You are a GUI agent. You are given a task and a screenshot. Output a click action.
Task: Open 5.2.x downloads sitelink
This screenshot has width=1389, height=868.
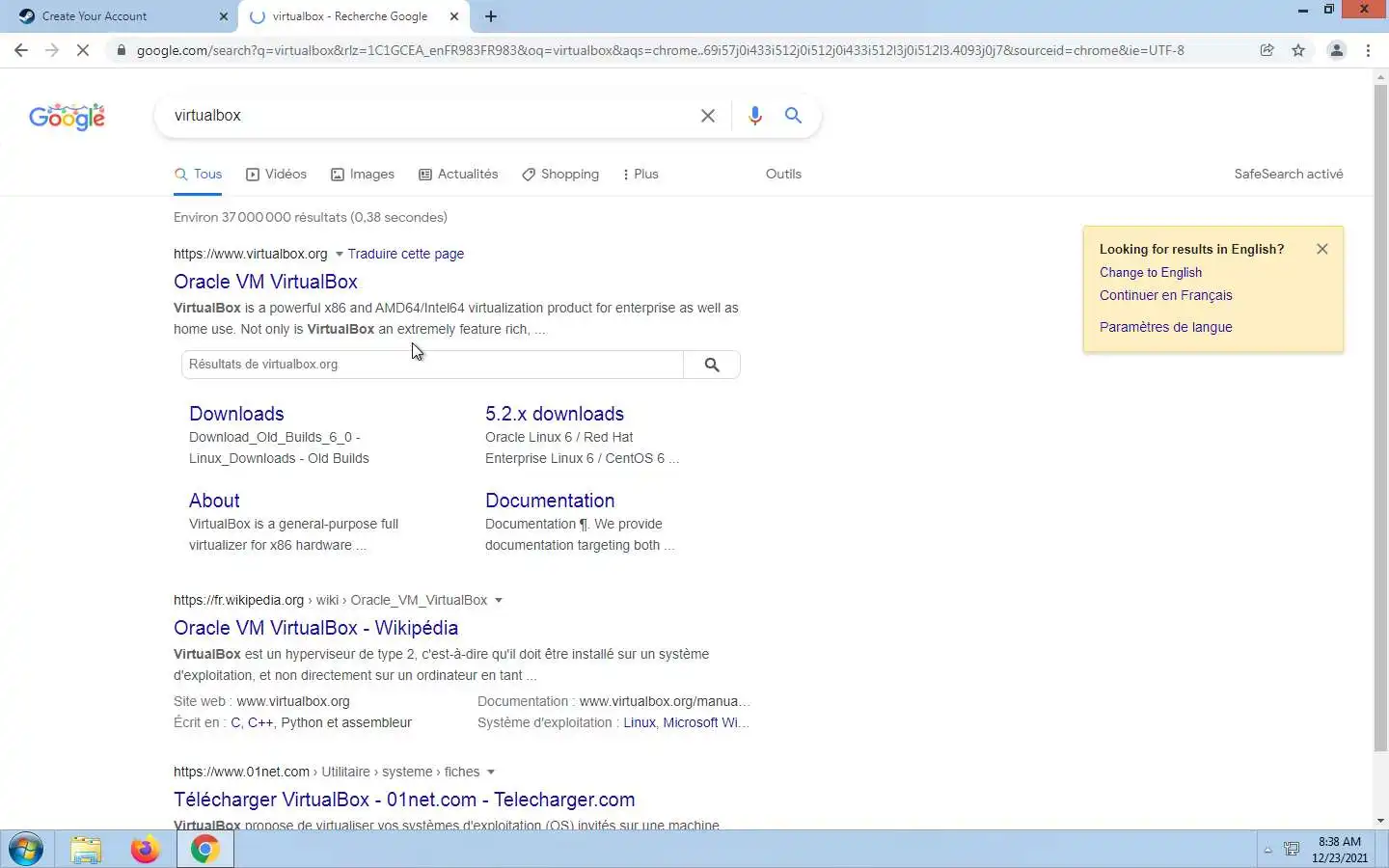tap(555, 414)
